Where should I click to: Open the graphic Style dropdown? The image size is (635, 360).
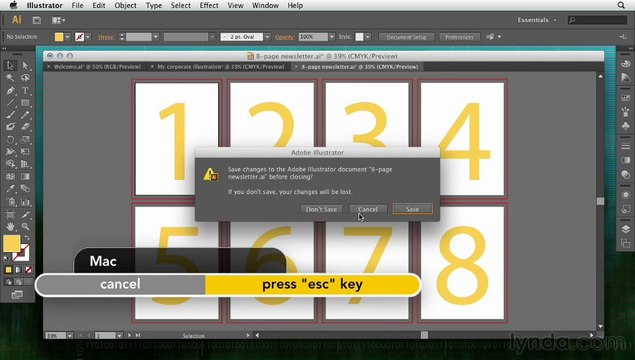tap(368, 37)
